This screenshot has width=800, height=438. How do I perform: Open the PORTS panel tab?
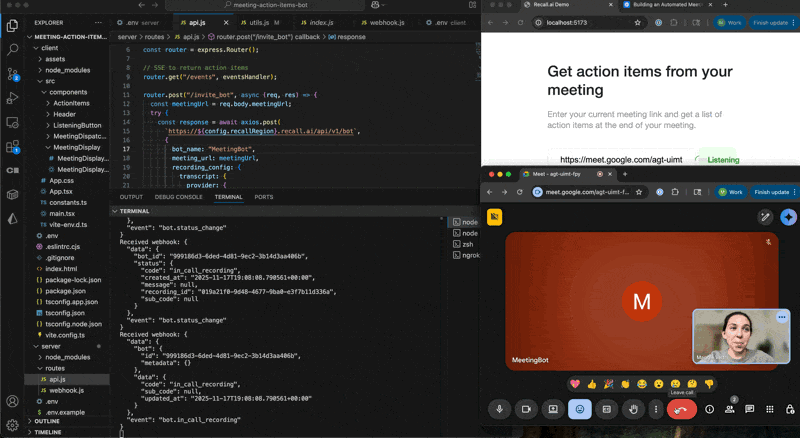click(264, 197)
